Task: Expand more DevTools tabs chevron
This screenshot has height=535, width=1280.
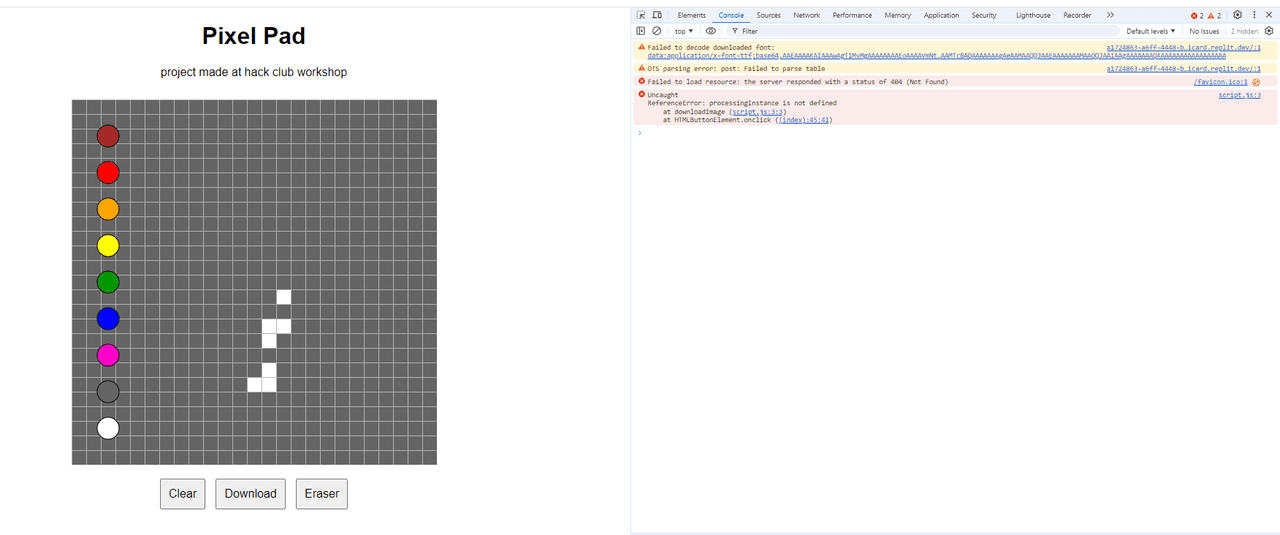Action: point(1110,15)
